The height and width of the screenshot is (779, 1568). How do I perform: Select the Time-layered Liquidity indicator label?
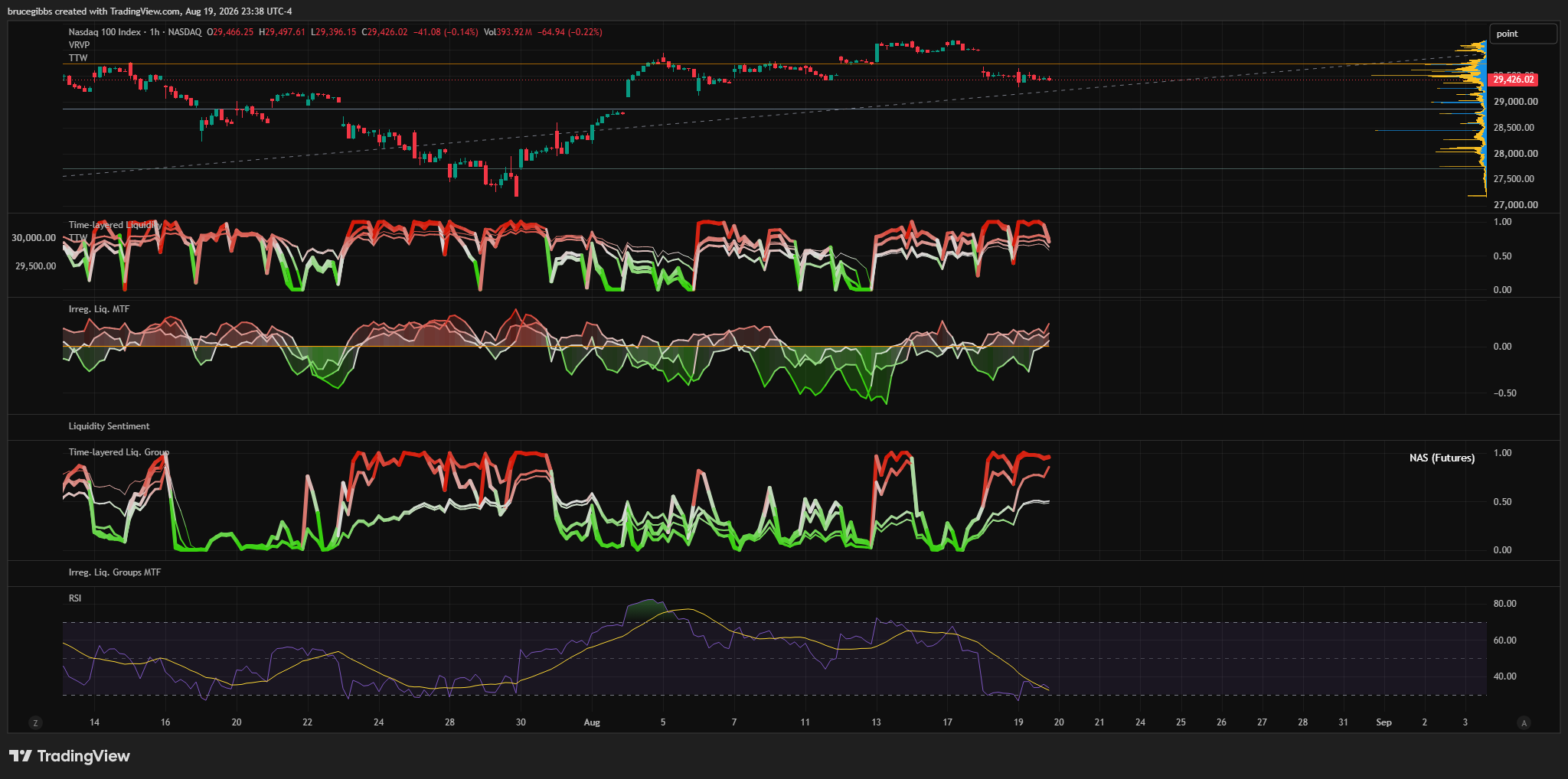tap(115, 225)
